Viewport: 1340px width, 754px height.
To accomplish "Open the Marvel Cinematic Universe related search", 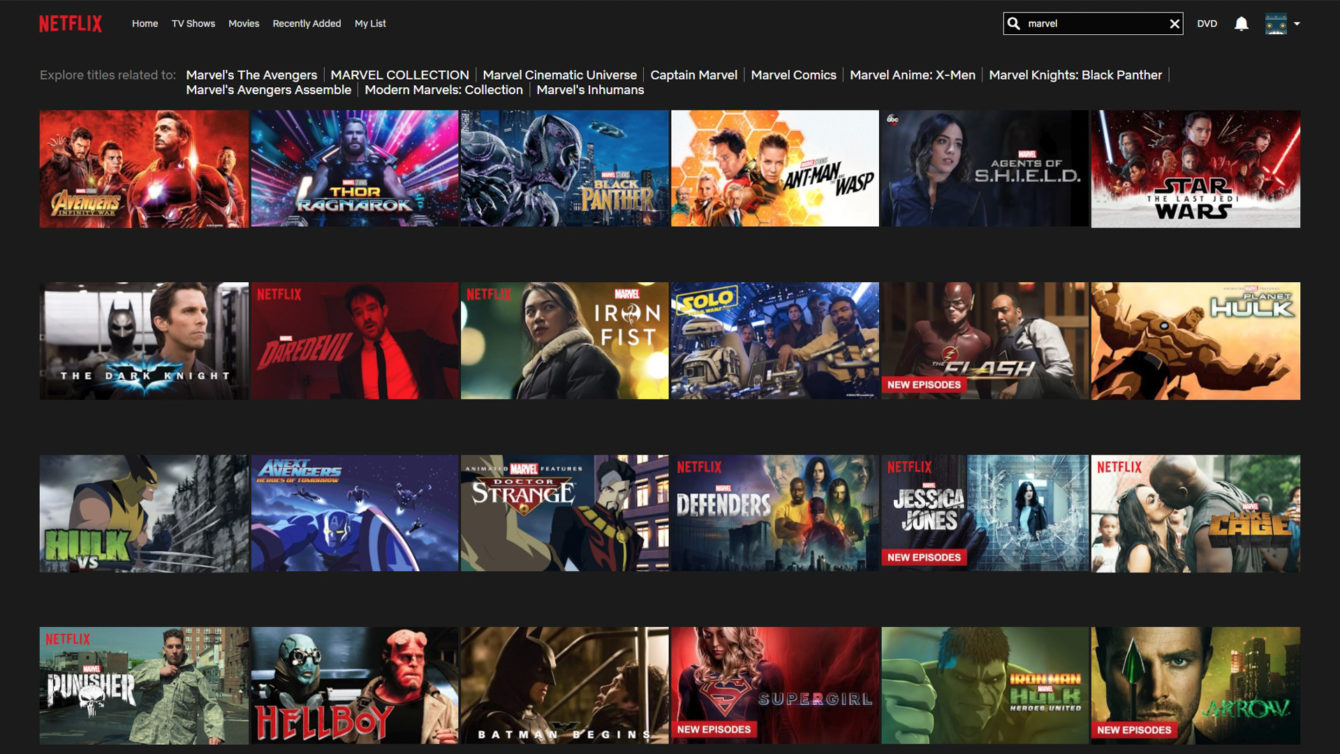I will [560, 74].
